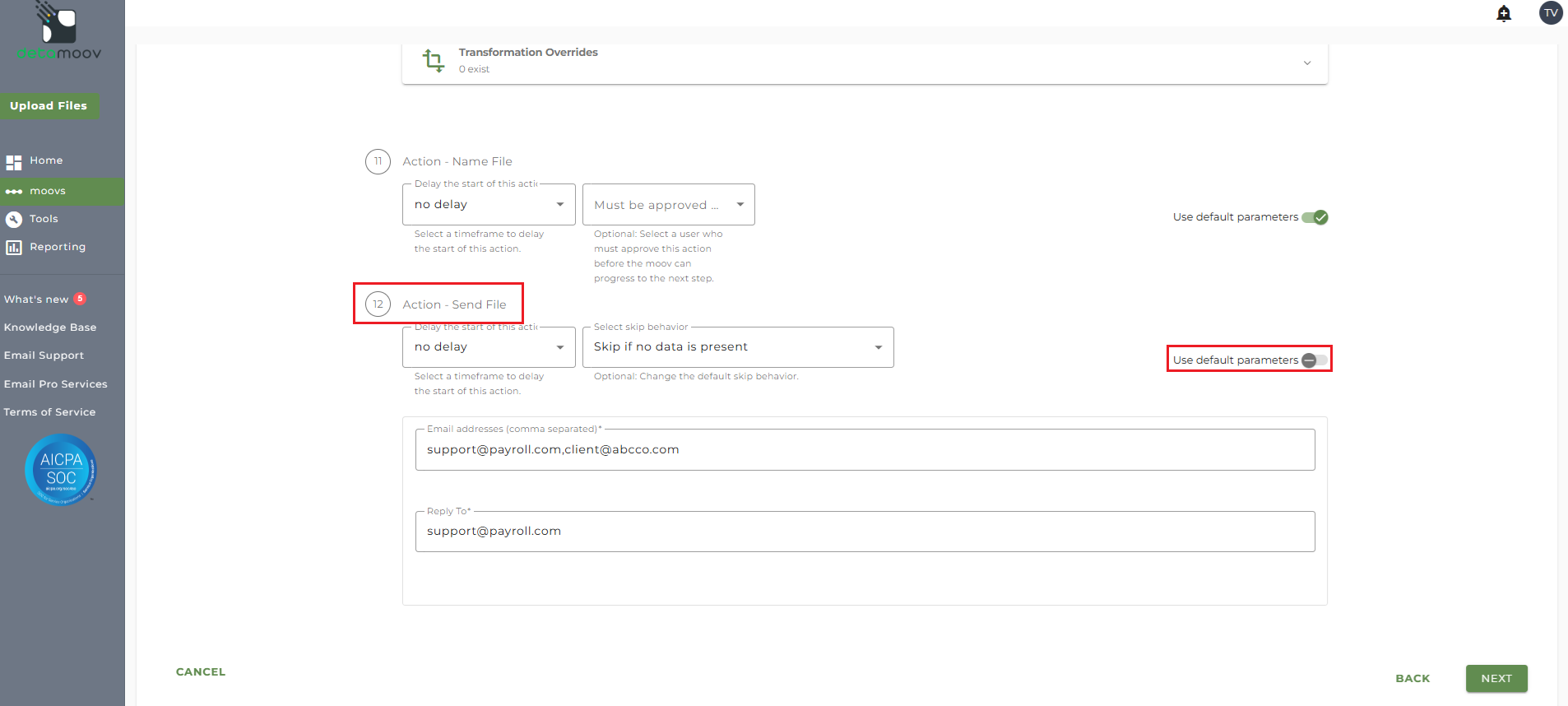The height and width of the screenshot is (706, 1568).
Task: Open the Must be approved dropdown
Action: click(x=668, y=205)
